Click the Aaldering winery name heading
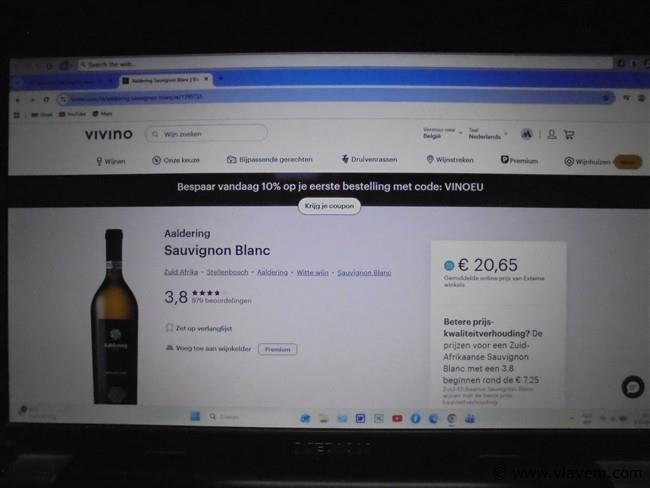Image resolution: width=650 pixels, height=488 pixels. (x=187, y=233)
